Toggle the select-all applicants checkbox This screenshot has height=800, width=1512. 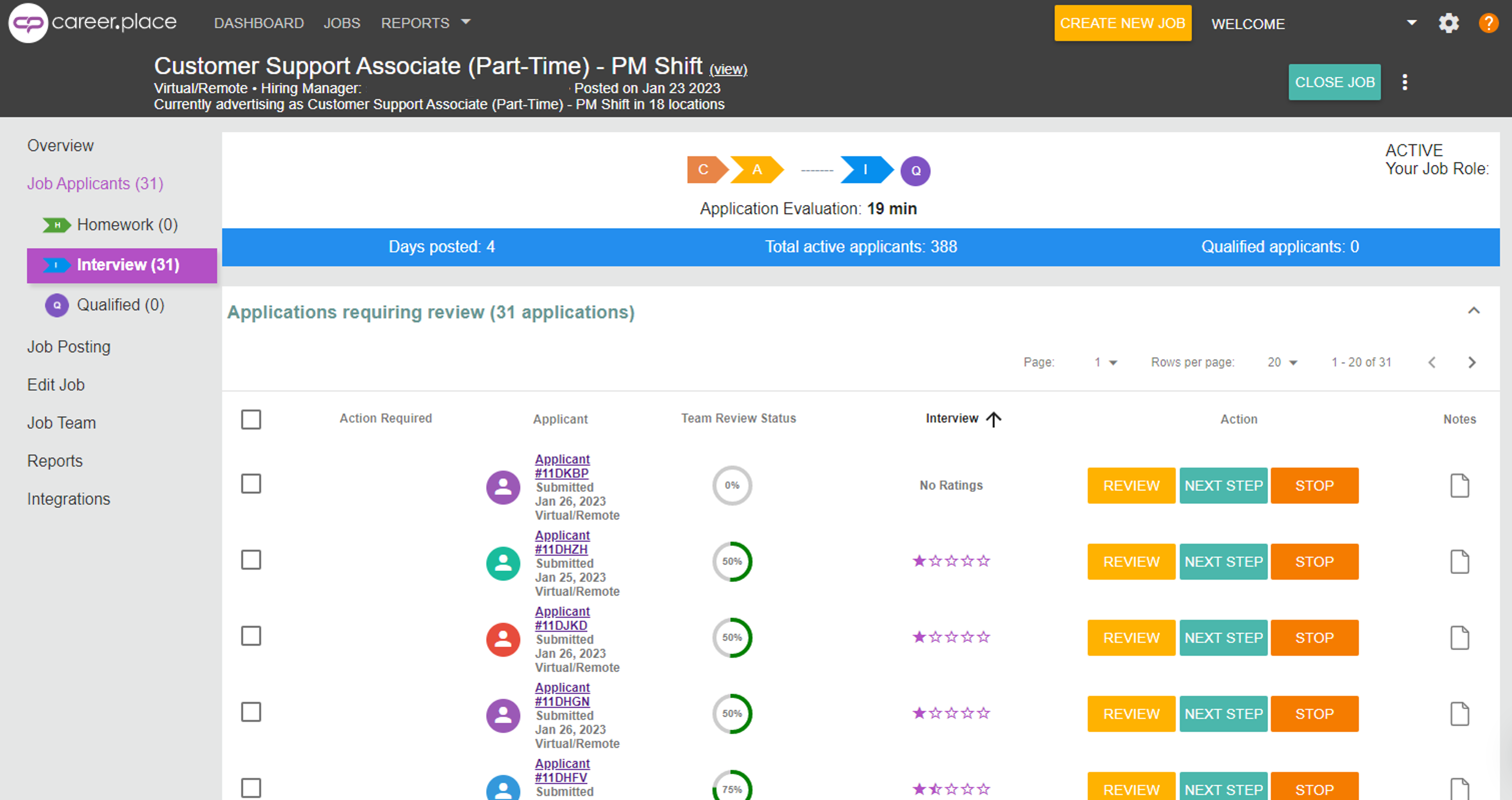coord(251,419)
